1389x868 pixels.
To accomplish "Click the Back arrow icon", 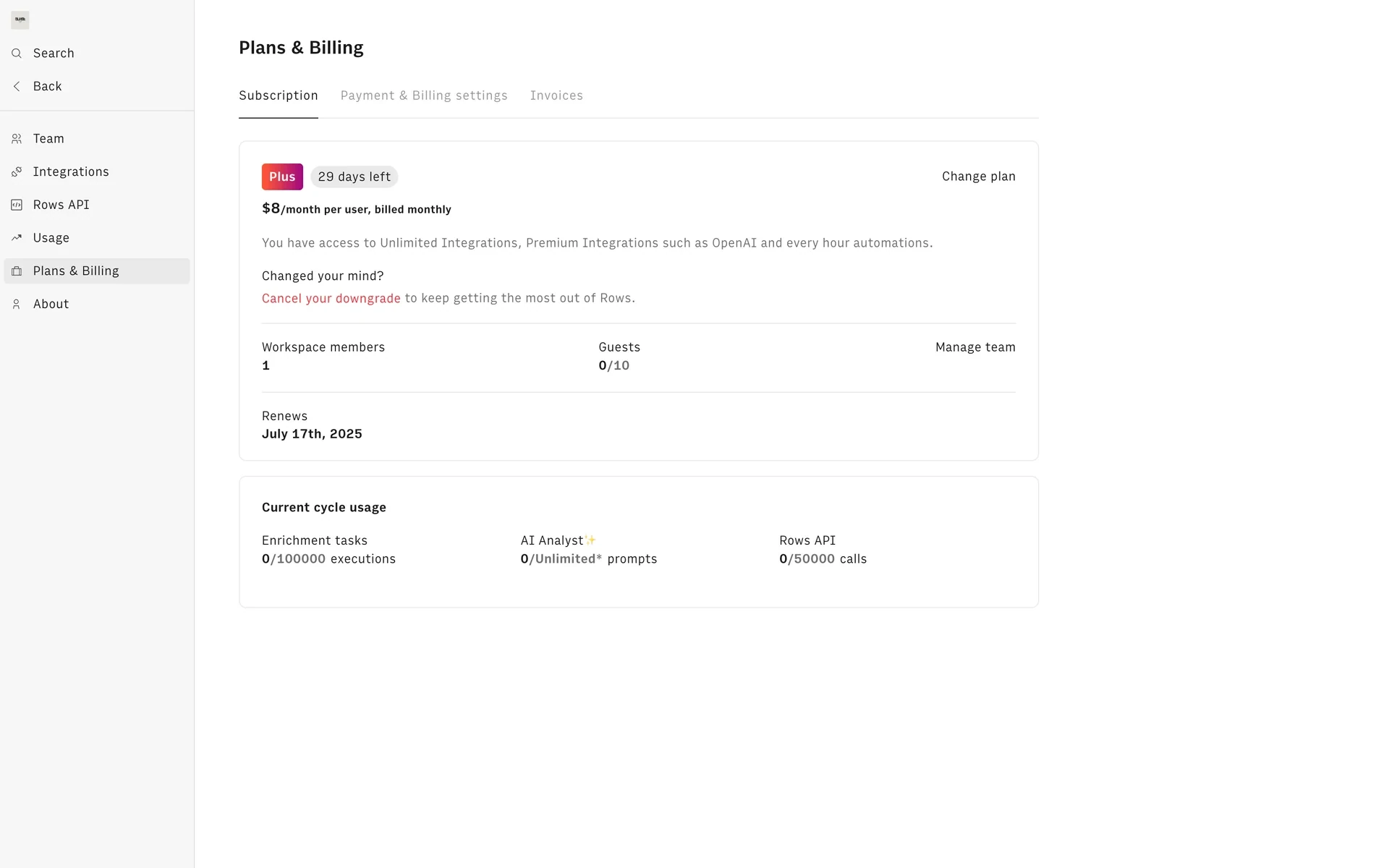I will 17,87.
